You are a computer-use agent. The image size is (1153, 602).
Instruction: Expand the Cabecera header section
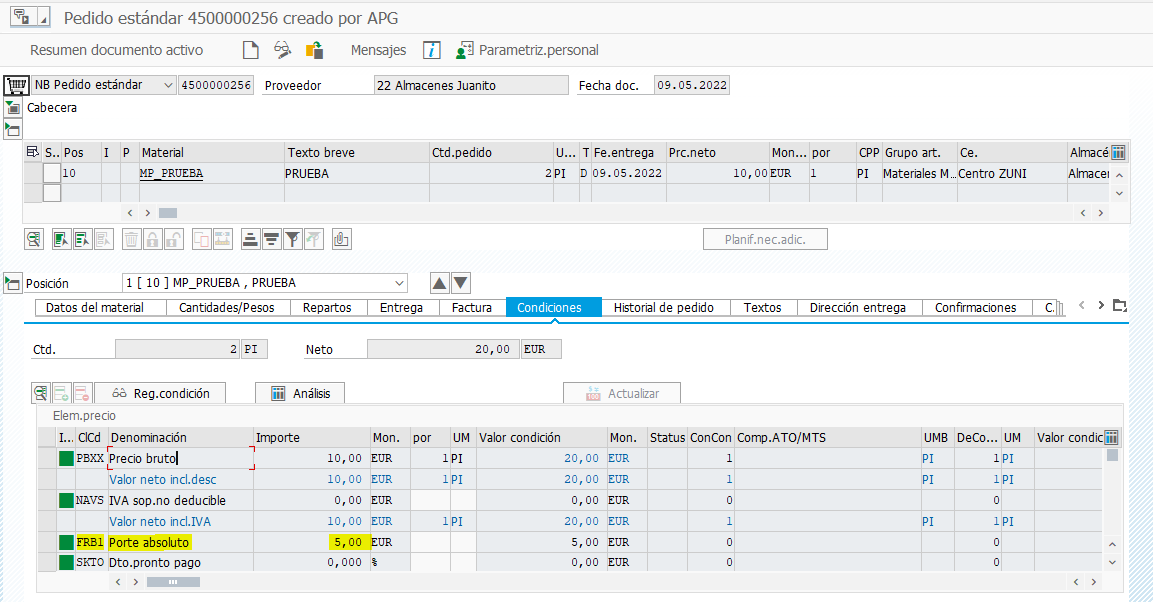(13, 107)
